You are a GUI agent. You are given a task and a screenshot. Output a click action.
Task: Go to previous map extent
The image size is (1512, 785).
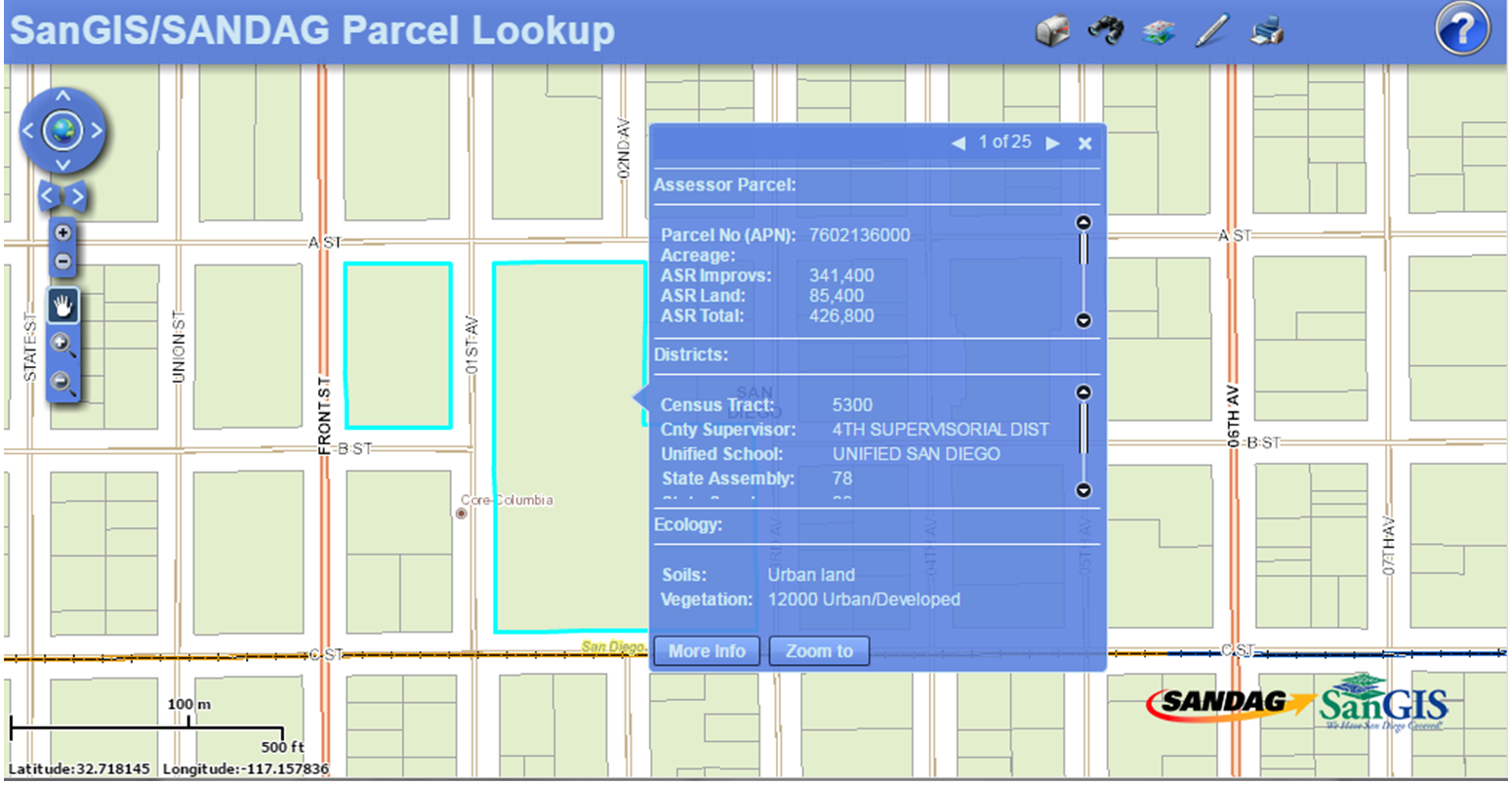[x=50, y=197]
